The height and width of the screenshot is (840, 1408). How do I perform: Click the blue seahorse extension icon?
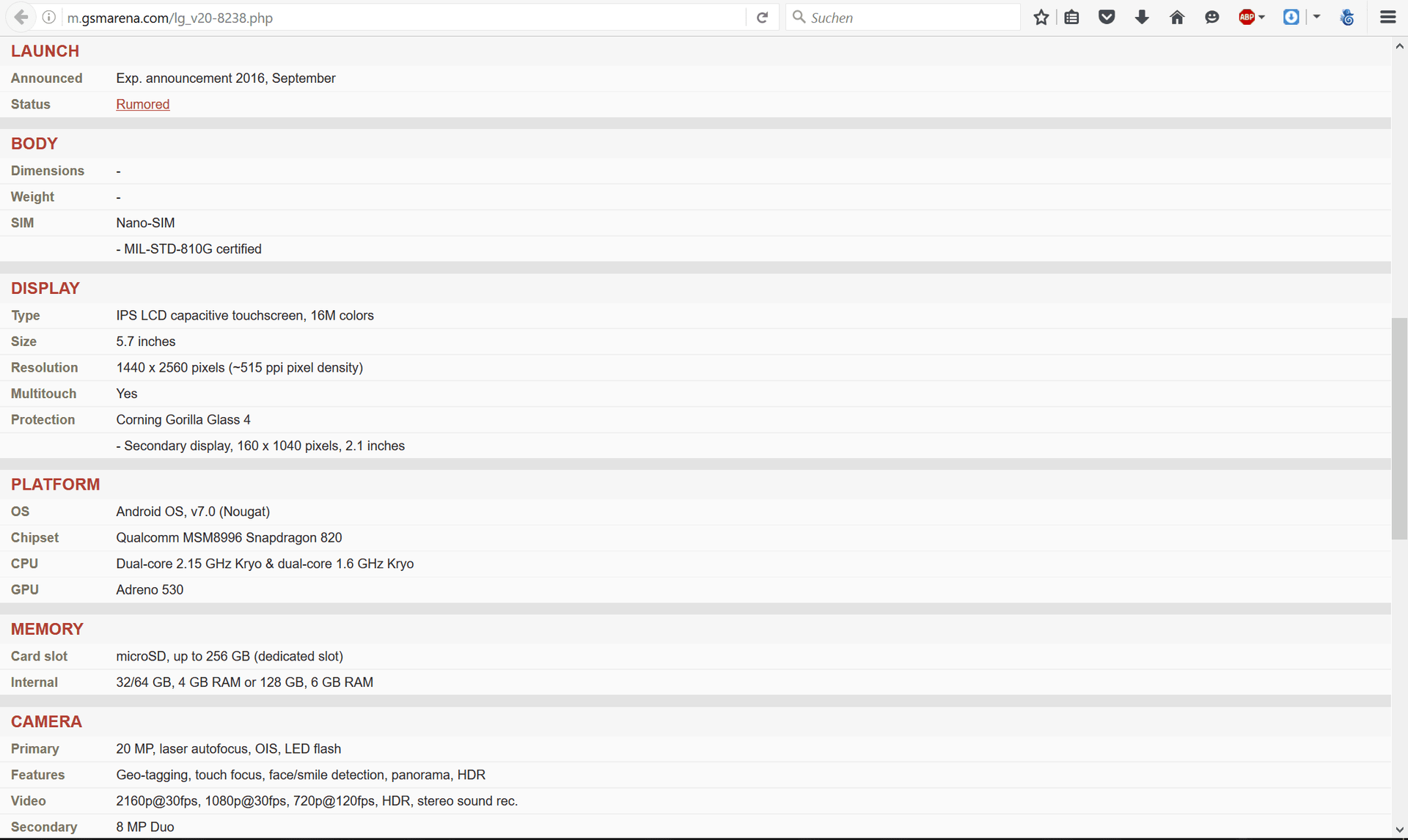[x=1347, y=17]
